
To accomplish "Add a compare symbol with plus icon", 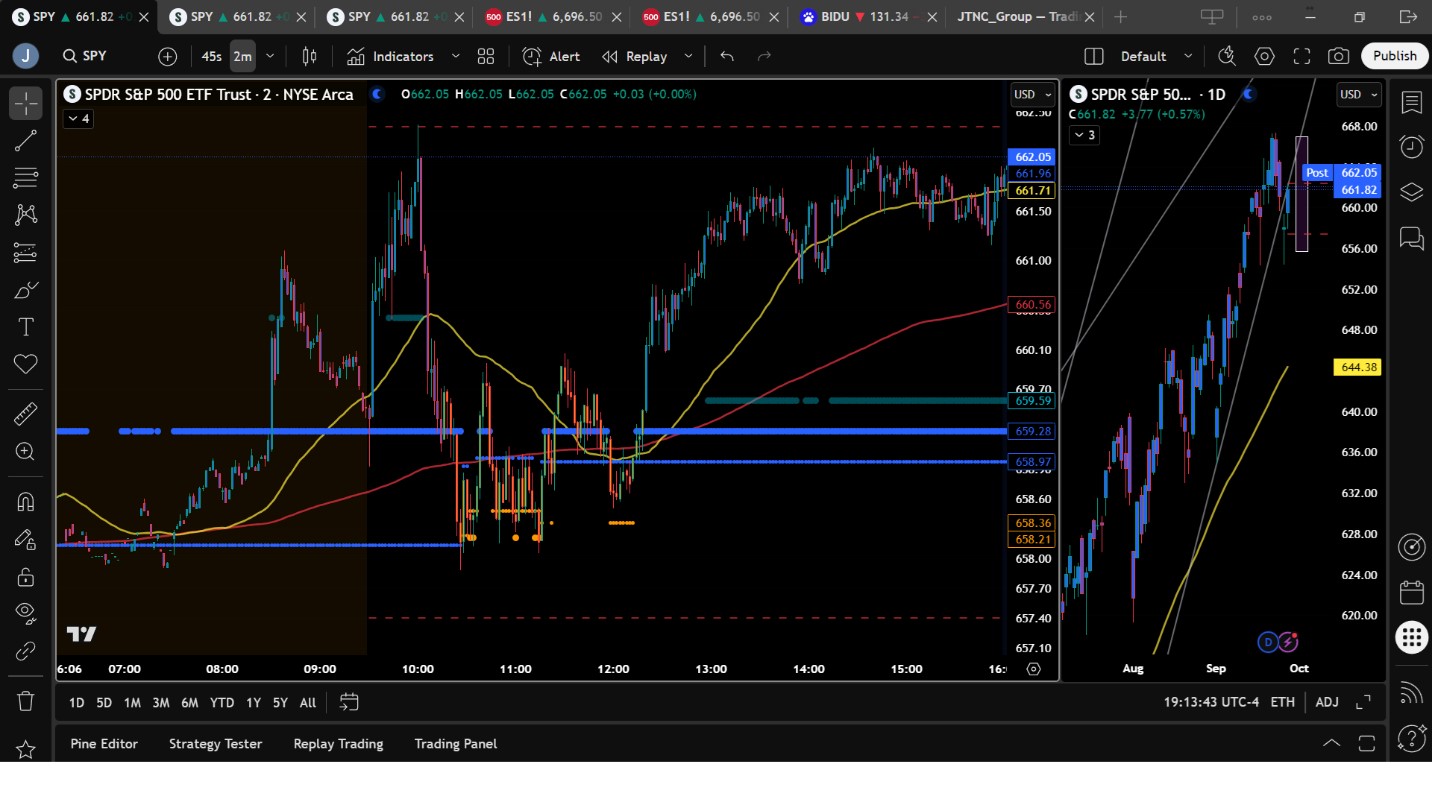I will pos(168,56).
